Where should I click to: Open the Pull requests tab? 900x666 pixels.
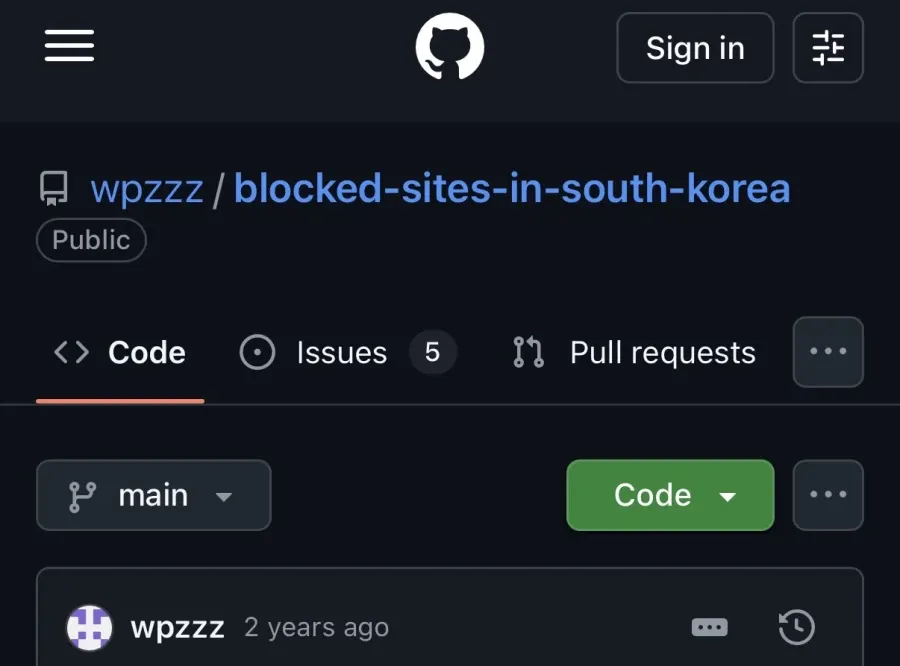634,352
